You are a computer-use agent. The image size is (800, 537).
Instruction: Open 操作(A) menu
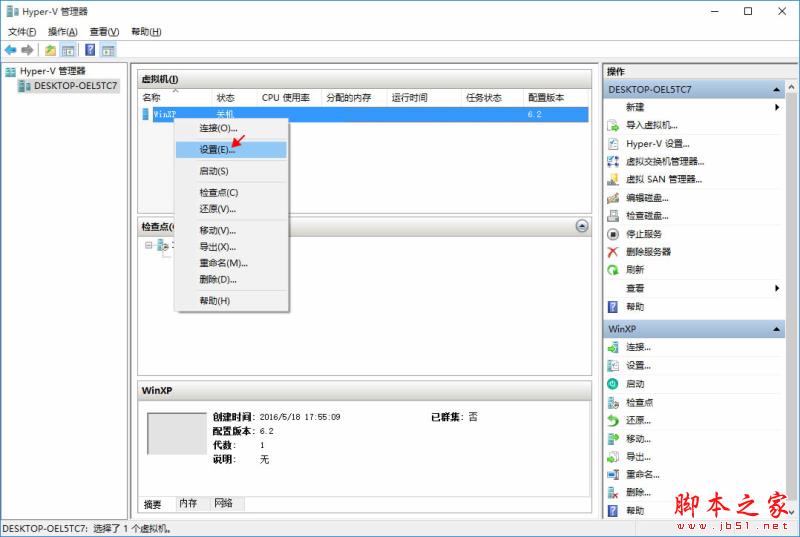[x=63, y=32]
